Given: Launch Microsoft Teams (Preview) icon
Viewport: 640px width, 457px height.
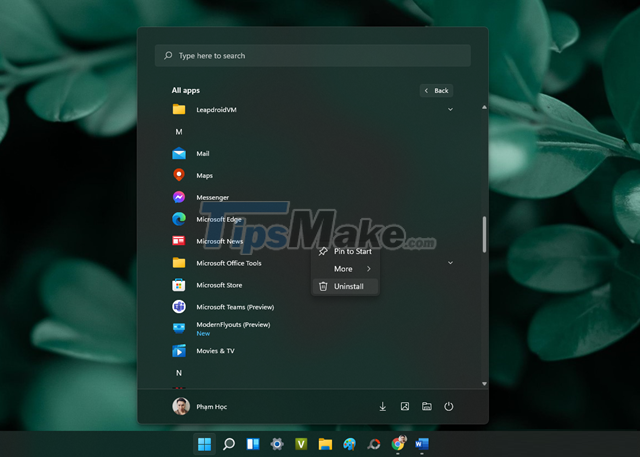Looking at the screenshot, I should coord(179,306).
